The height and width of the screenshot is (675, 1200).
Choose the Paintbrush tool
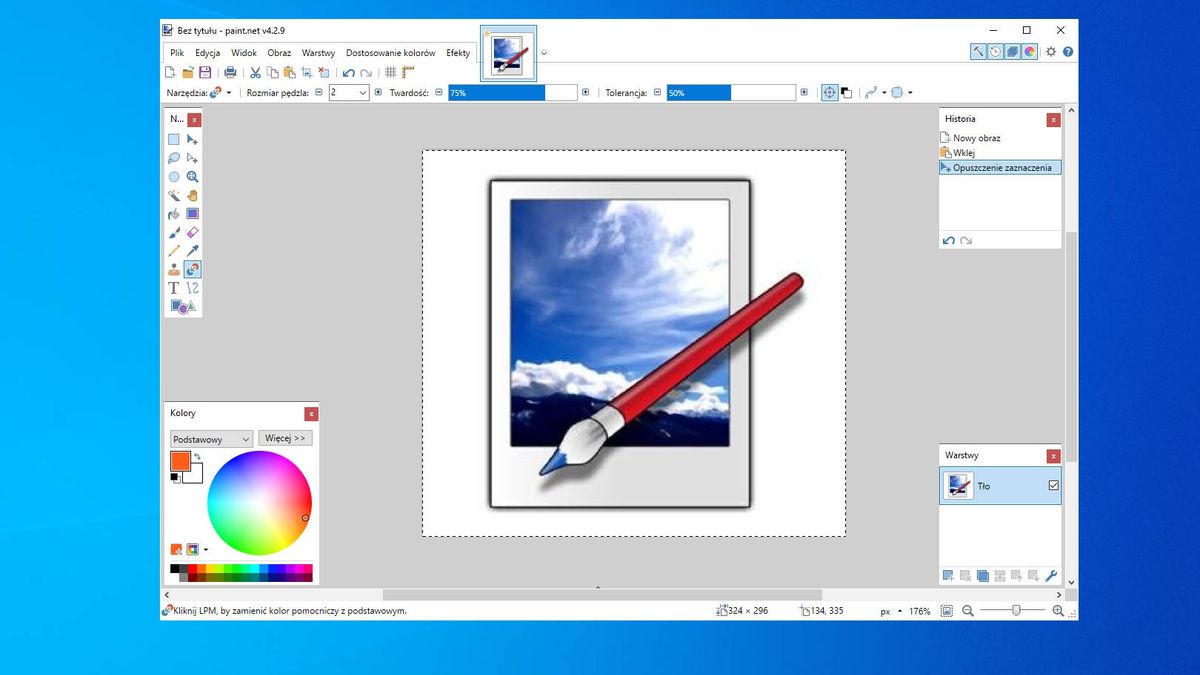[174, 232]
